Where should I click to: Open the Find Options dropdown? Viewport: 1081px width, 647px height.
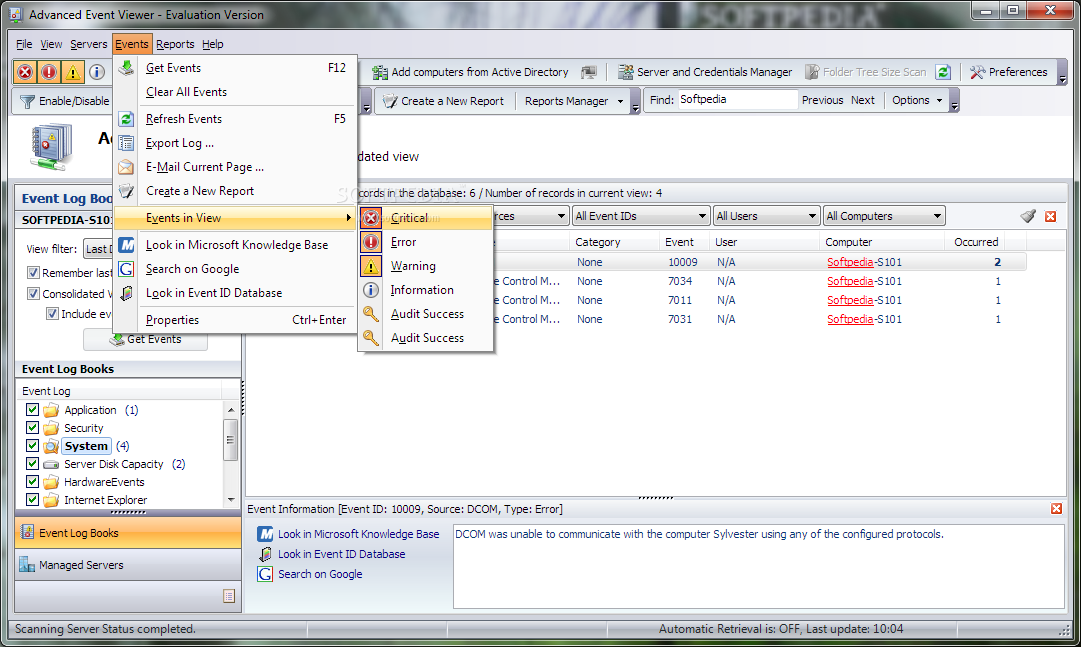tap(917, 100)
